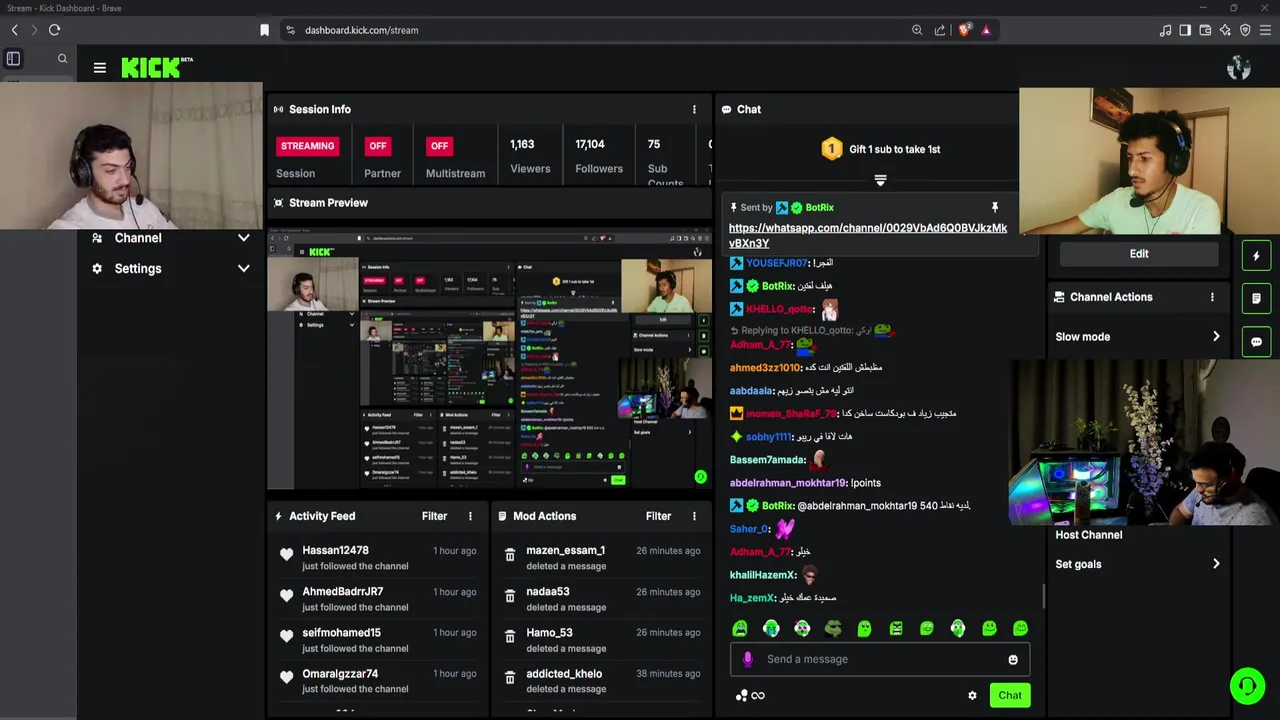This screenshot has height=720, width=1280.
Task: Unpin the BotRix pinned message
Action: [x=994, y=207]
